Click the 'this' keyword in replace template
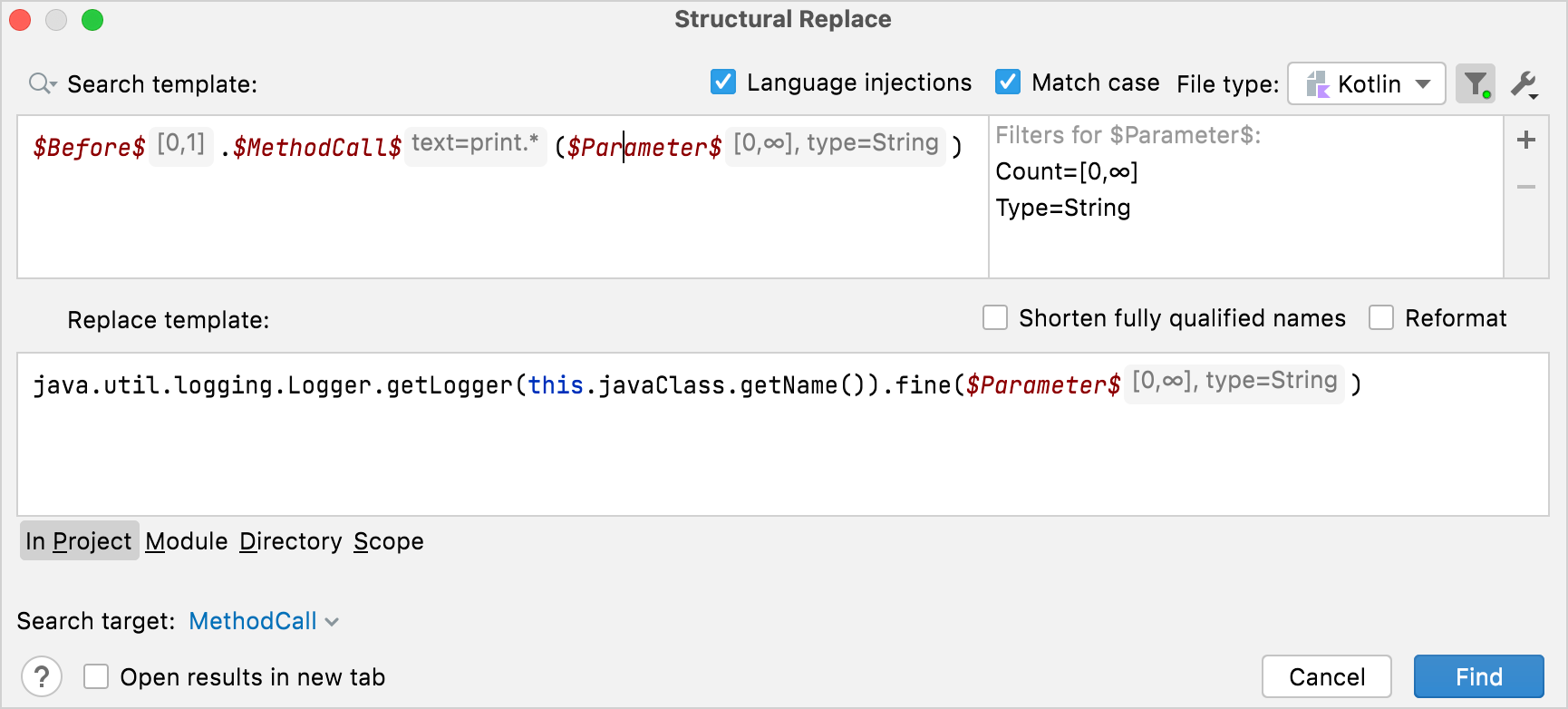The width and height of the screenshot is (1568, 709). click(x=556, y=384)
